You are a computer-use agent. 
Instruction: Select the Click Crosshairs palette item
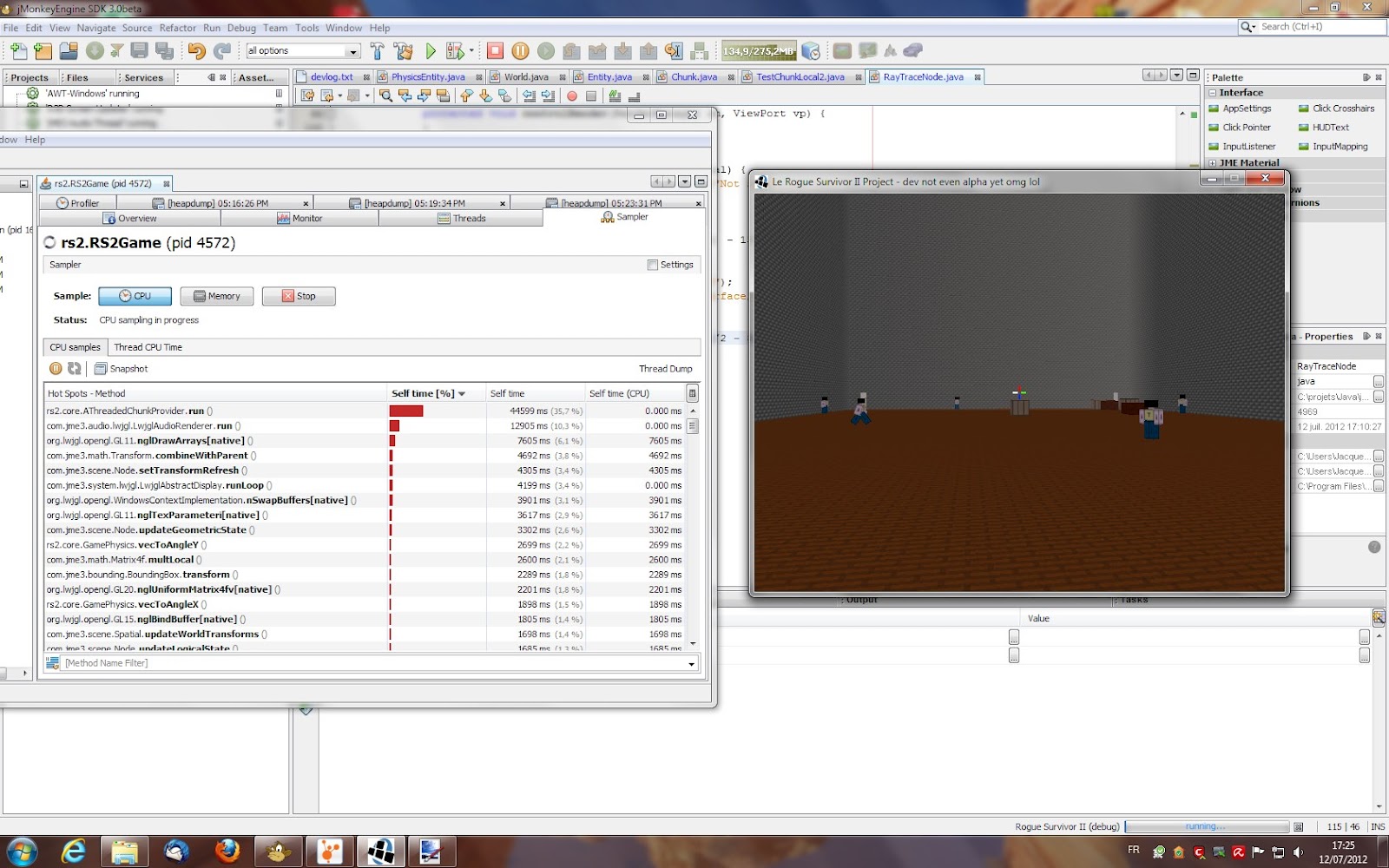point(1337,108)
